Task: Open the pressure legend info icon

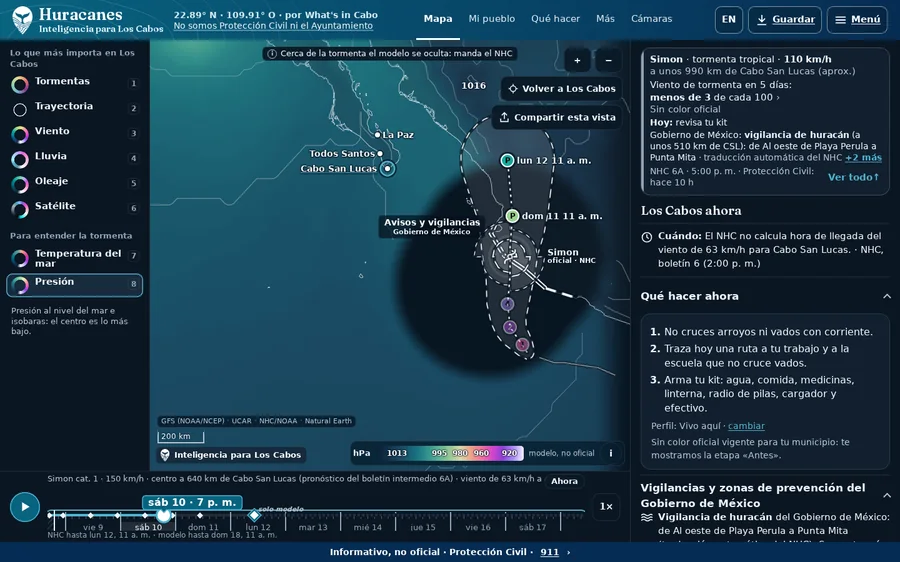Action: [x=611, y=453]
